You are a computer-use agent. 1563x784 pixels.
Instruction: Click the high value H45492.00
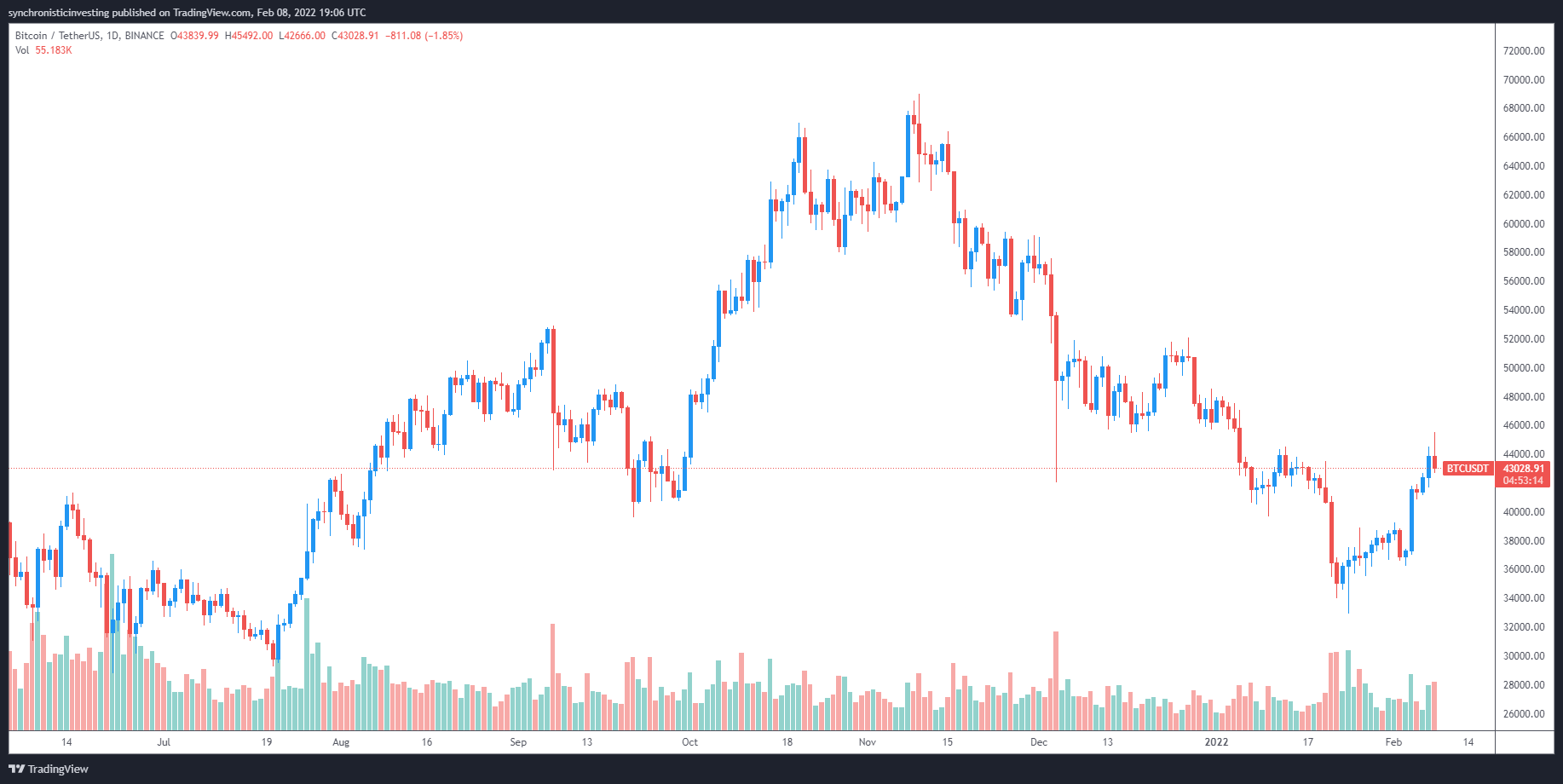pos(249,36)
